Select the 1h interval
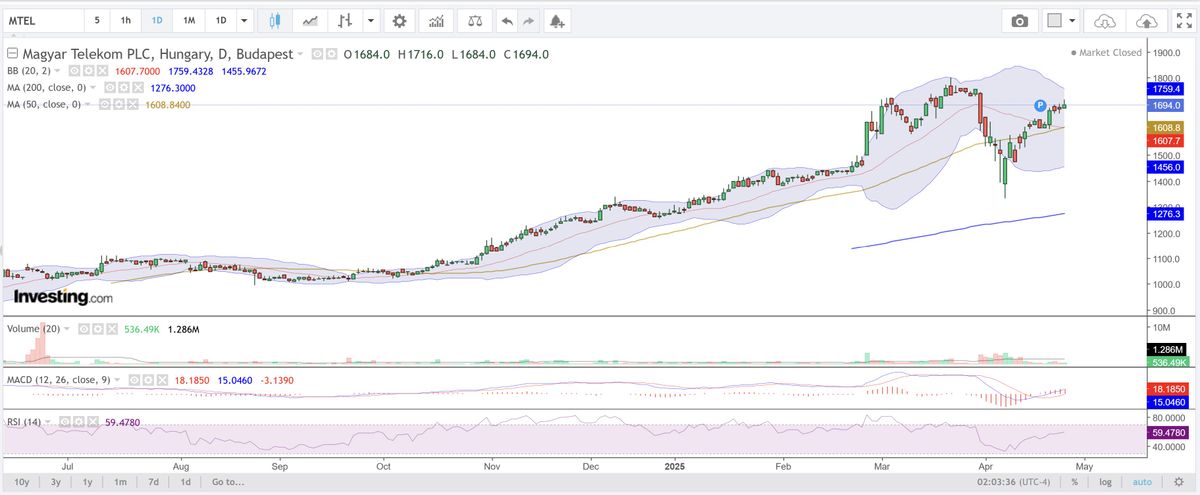The image size is (1200, 495). 125,20
